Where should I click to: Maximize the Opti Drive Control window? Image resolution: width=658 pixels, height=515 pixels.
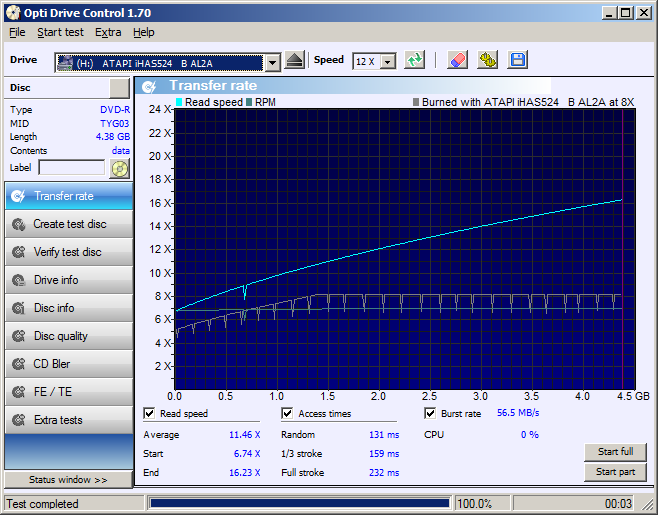tap(625, 13)
